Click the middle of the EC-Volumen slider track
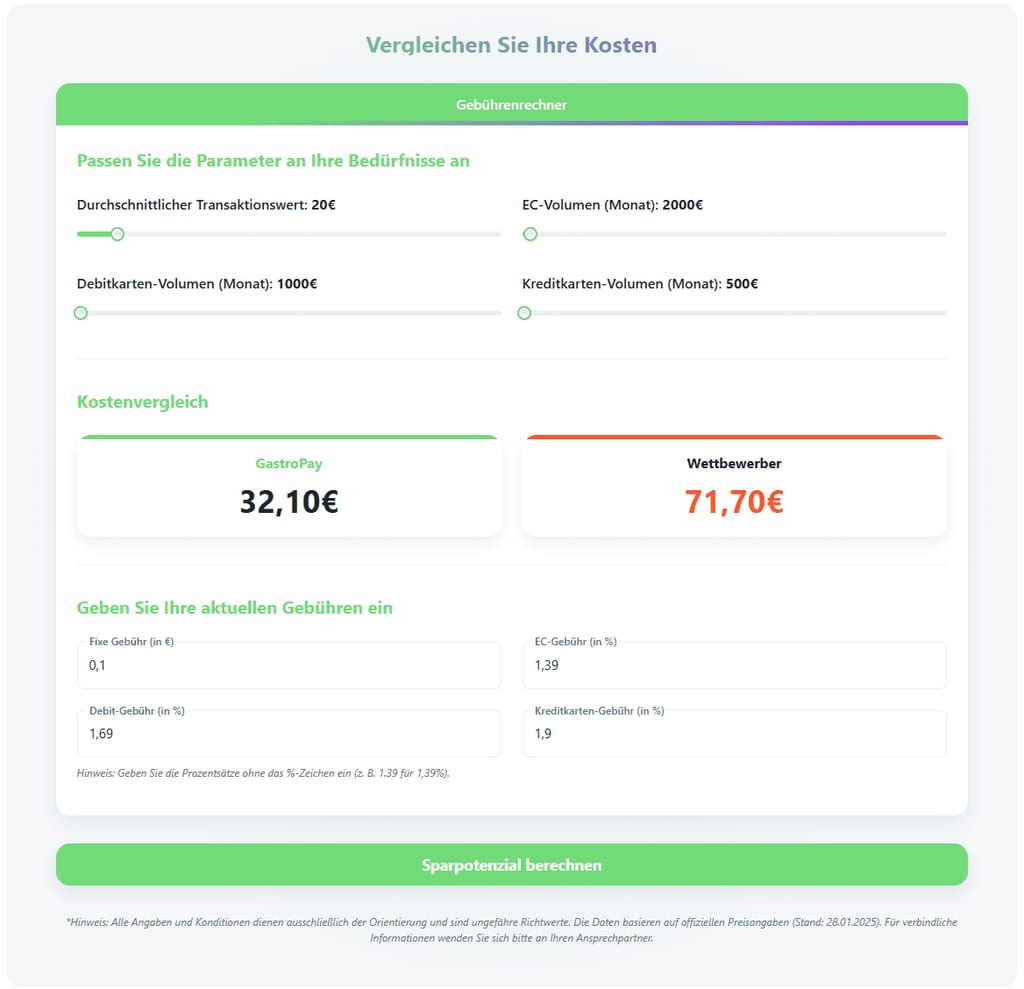This screenshot has height=989, width=1024. pos(734,234)
